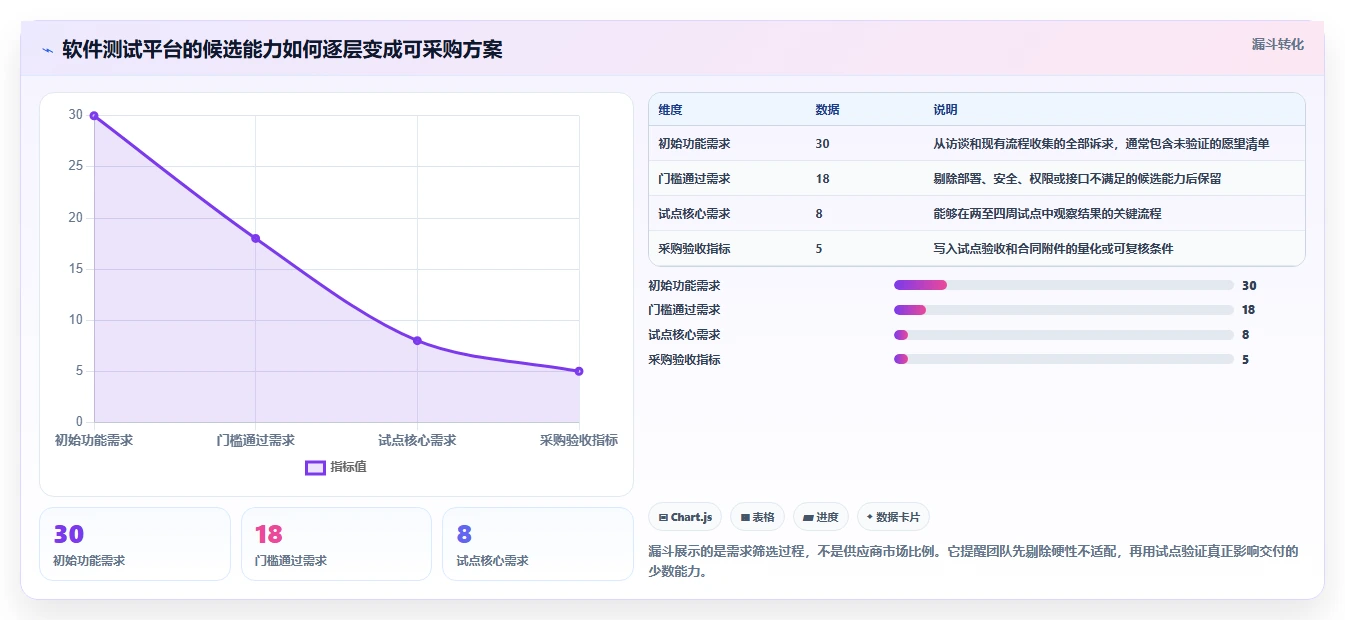Viewport: 1345px width, 620px height.
Task: Click the table cell with value 18
Action: [822, 179]
